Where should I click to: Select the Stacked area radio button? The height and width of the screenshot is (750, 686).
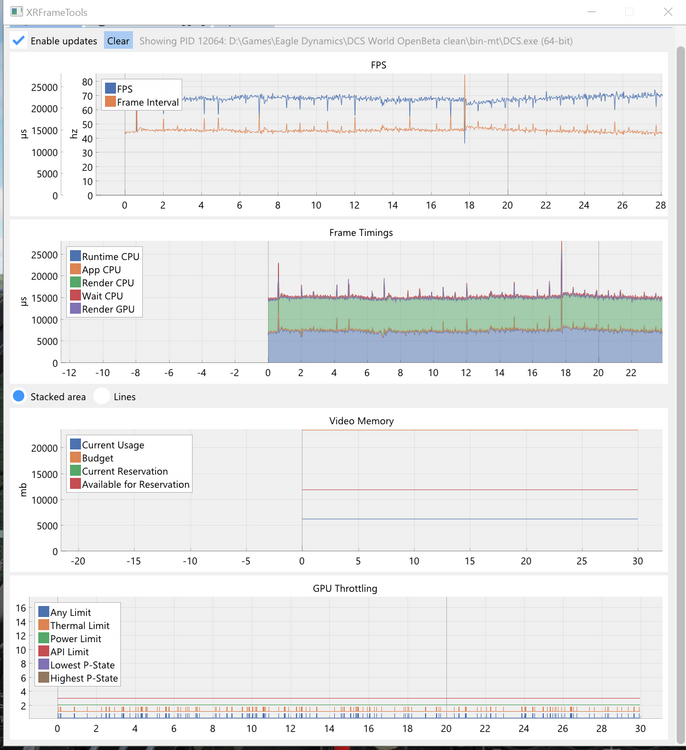[19, 397]
